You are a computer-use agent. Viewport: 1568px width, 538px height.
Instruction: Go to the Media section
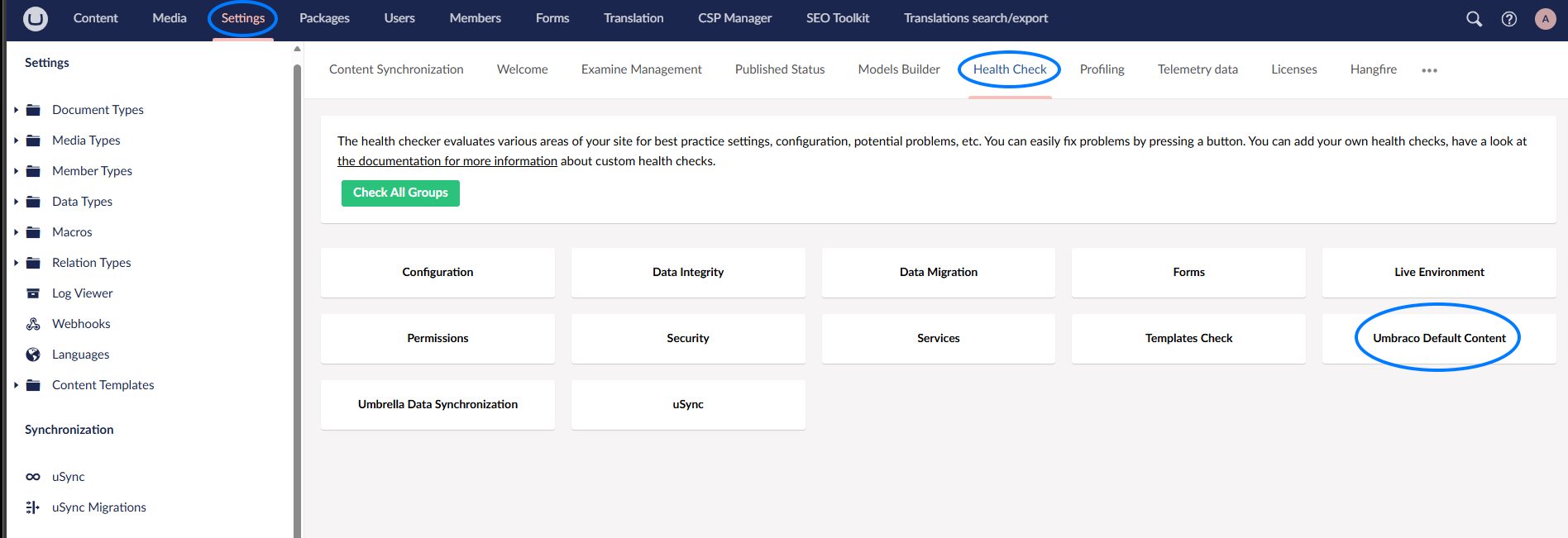click(170, 18)
